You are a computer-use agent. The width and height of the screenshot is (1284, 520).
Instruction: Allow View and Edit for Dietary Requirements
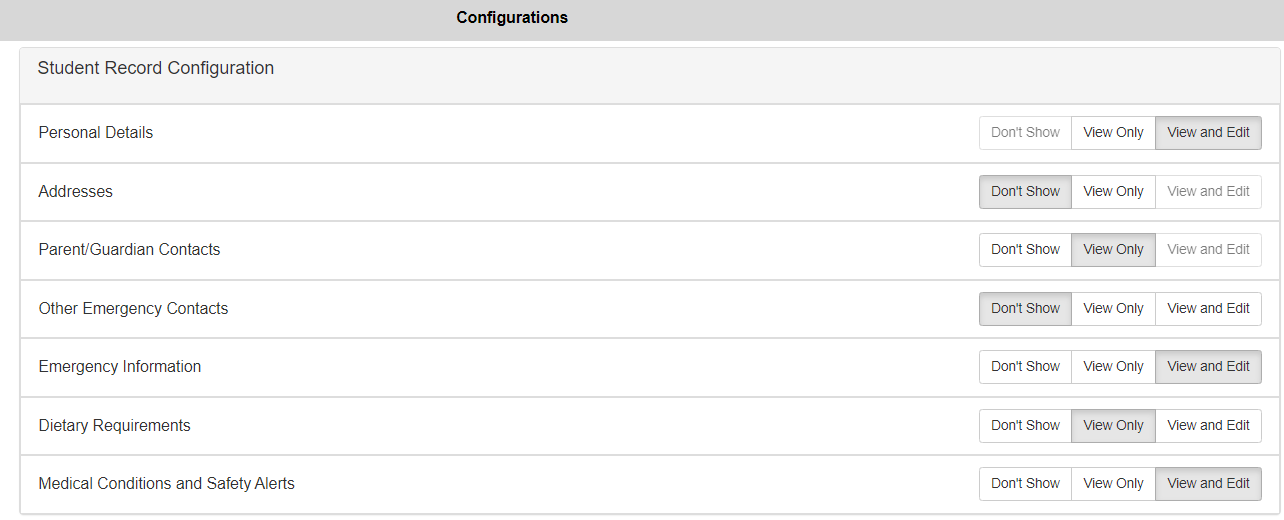coord(1208,426)
